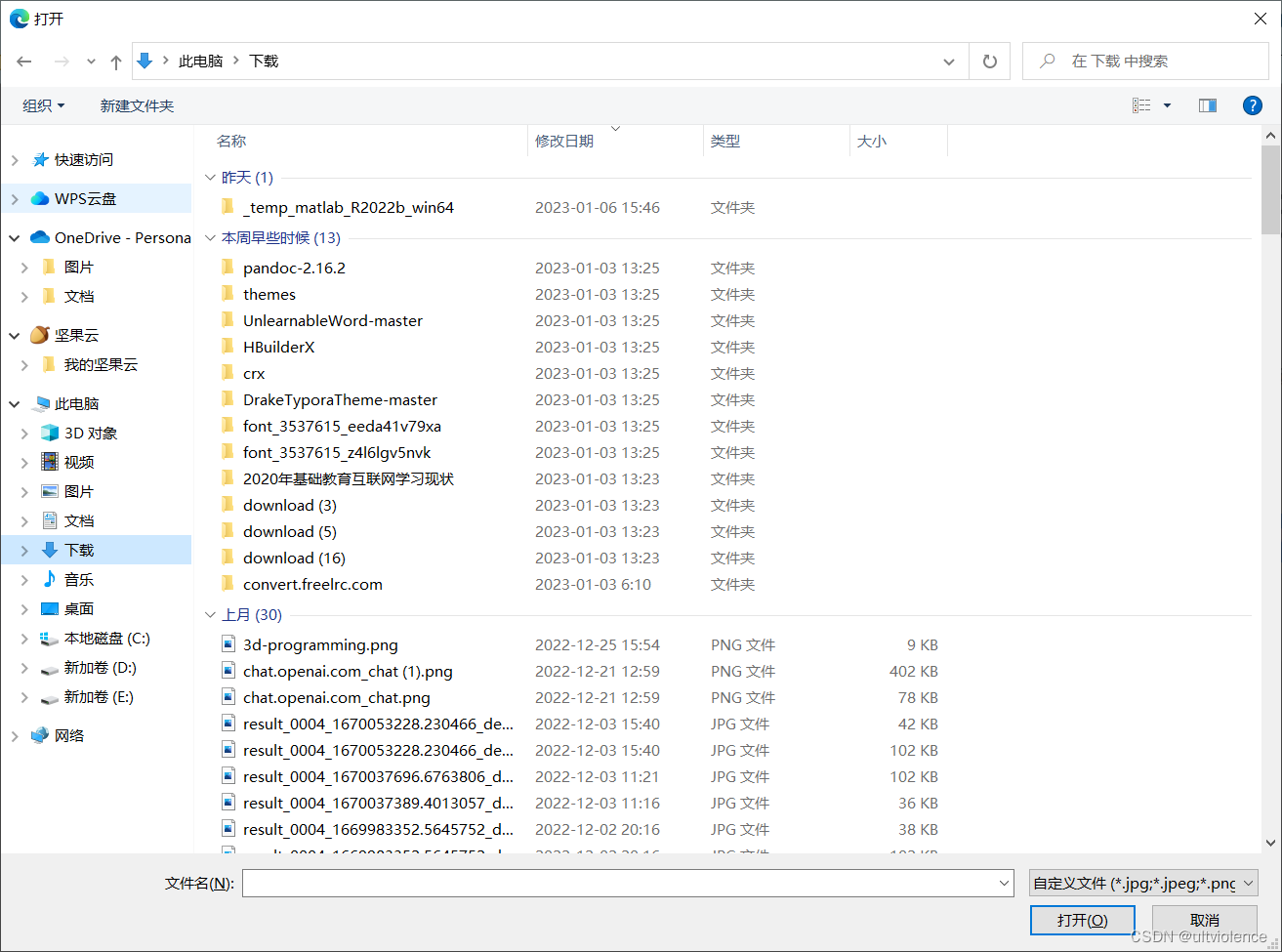The width and height of the screenshot is (1282, 952).
Task: Select WPS云盘 cloud icon in sidebar
Action: pos(40,198)
